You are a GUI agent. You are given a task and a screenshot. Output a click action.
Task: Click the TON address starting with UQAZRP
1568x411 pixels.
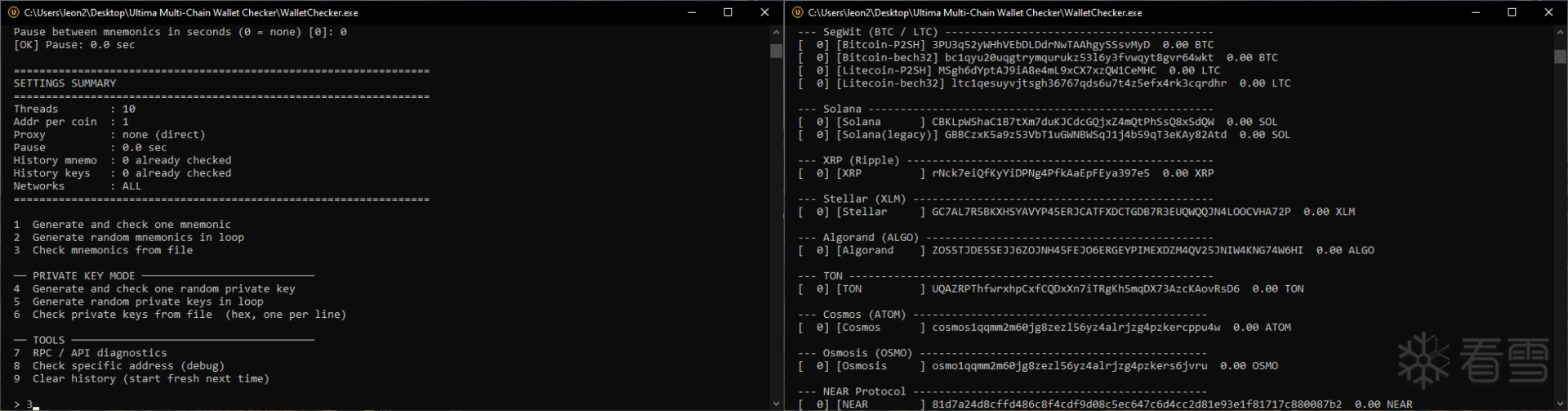(x=1085, y=288)
